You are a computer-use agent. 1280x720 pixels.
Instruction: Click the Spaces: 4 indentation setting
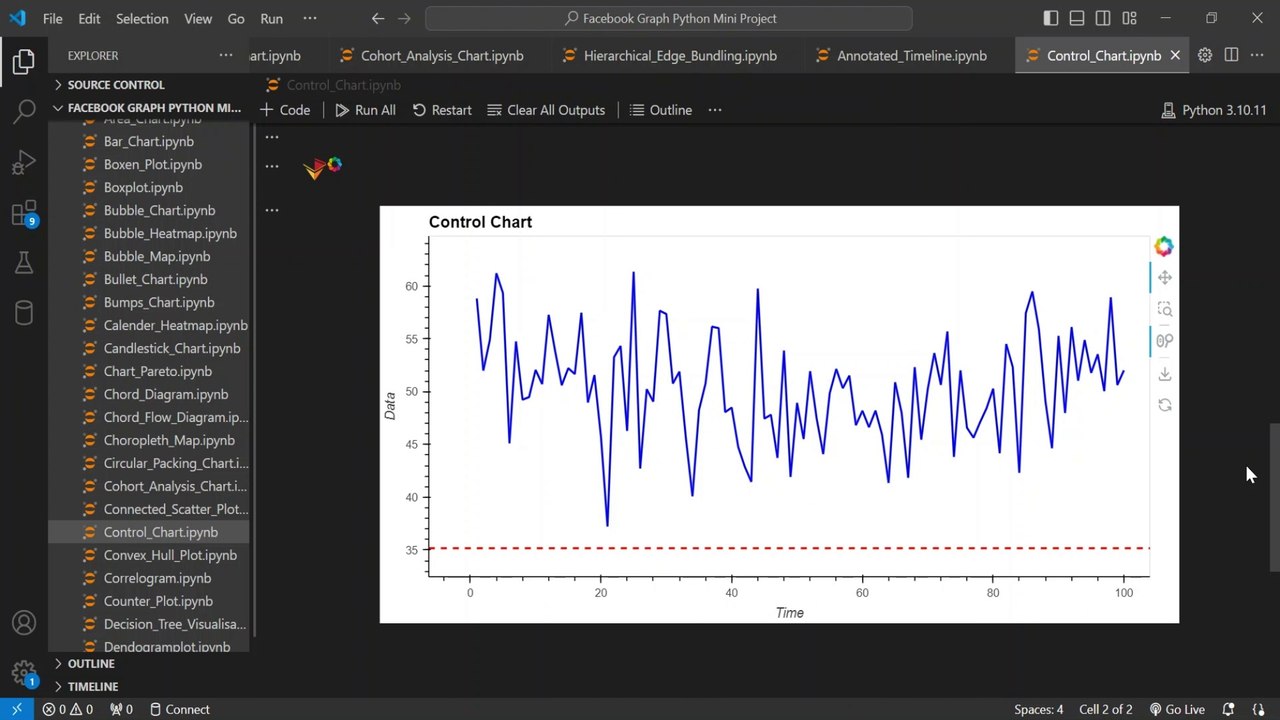click(1039, 709)
